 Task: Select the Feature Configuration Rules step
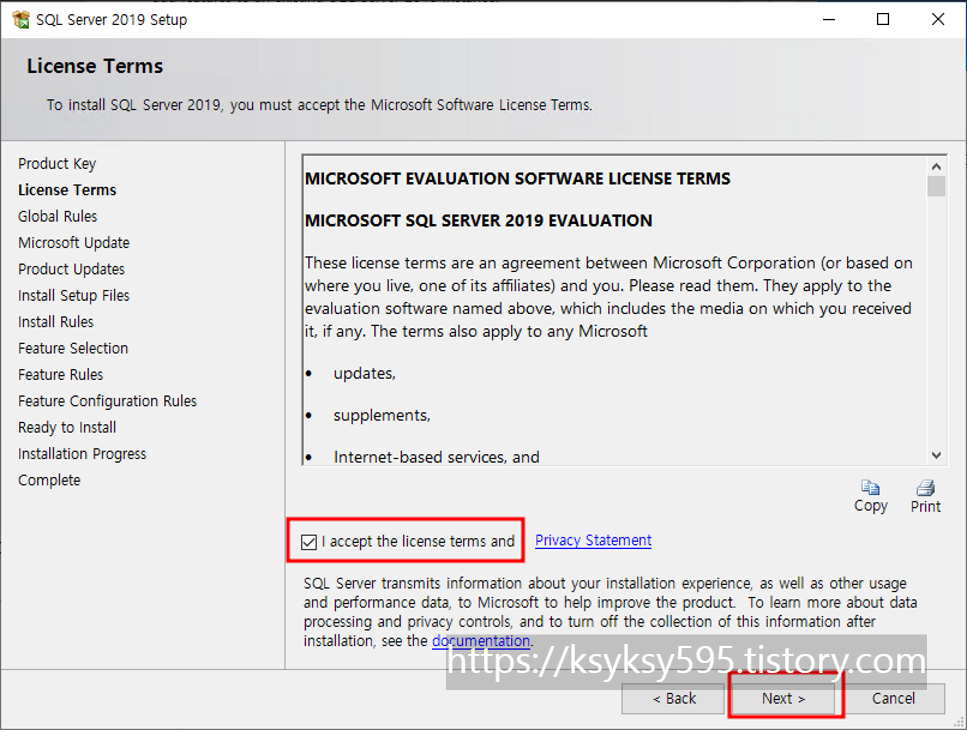click(x=107, y=401)
